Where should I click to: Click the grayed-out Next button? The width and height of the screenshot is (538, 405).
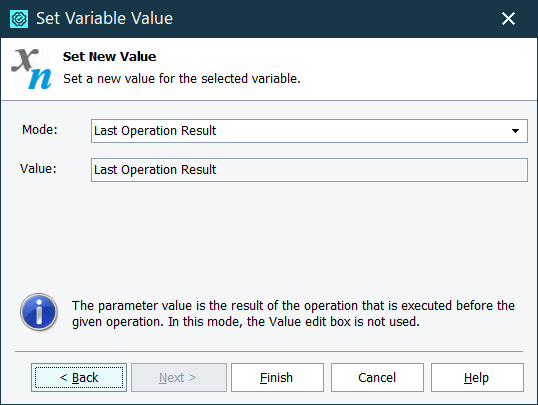(x=179, y=378)
